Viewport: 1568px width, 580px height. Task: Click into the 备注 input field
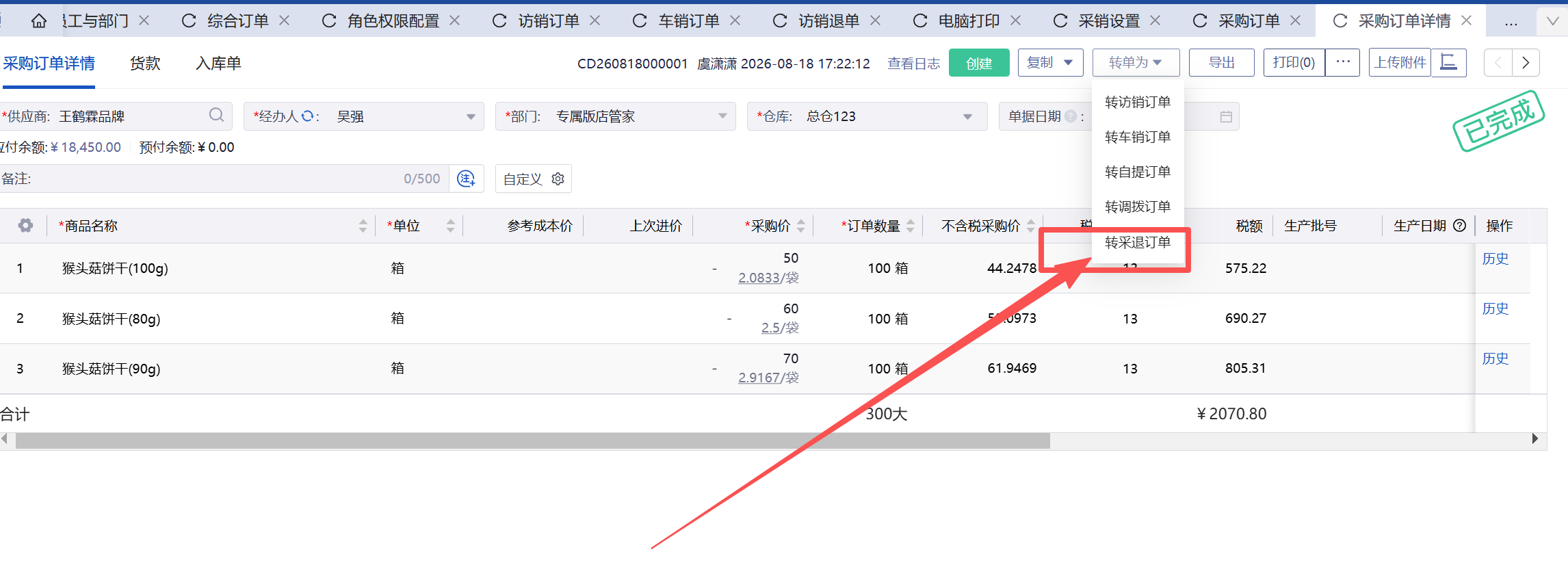pos(224,179)
